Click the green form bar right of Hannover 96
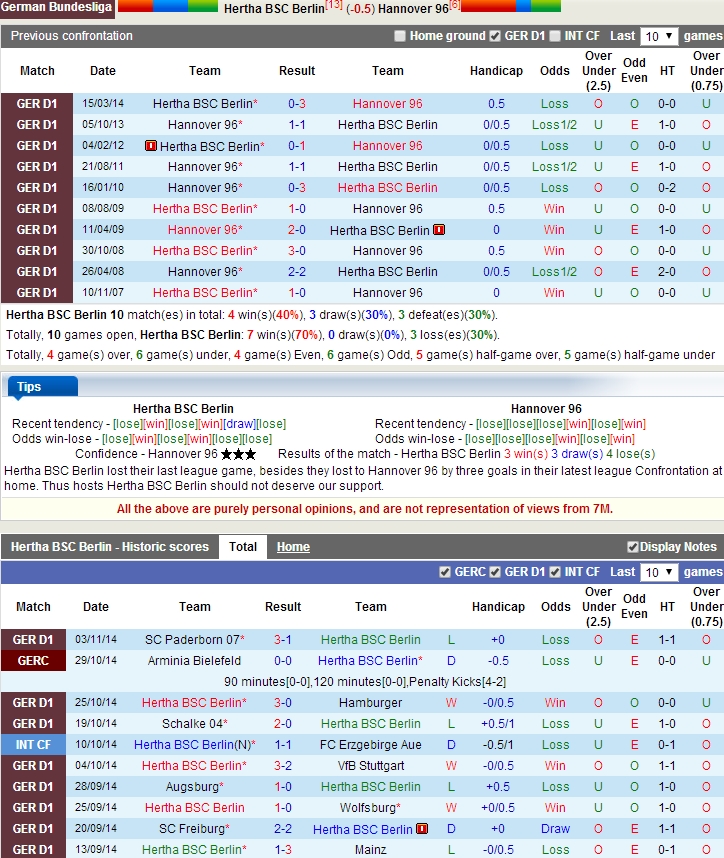724x858 pixels. pos(546,6)
